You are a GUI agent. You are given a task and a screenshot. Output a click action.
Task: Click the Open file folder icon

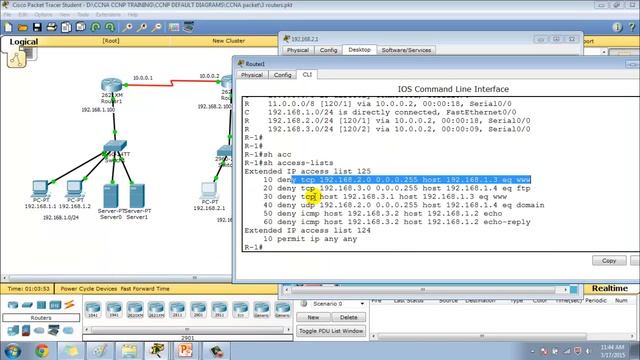(22, 27)
